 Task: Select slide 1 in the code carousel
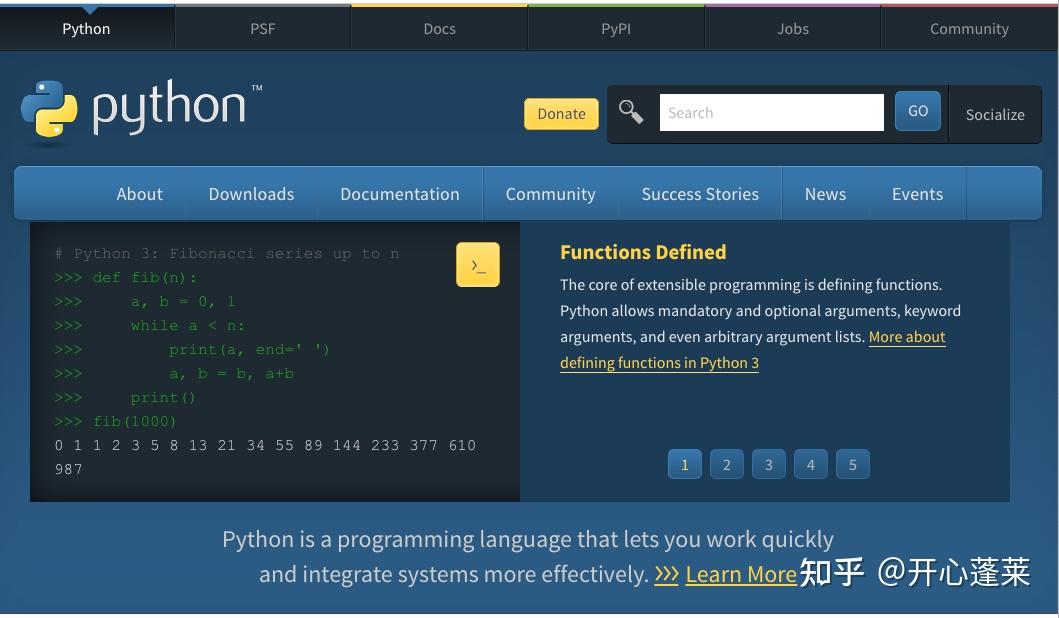click(685, 464)
